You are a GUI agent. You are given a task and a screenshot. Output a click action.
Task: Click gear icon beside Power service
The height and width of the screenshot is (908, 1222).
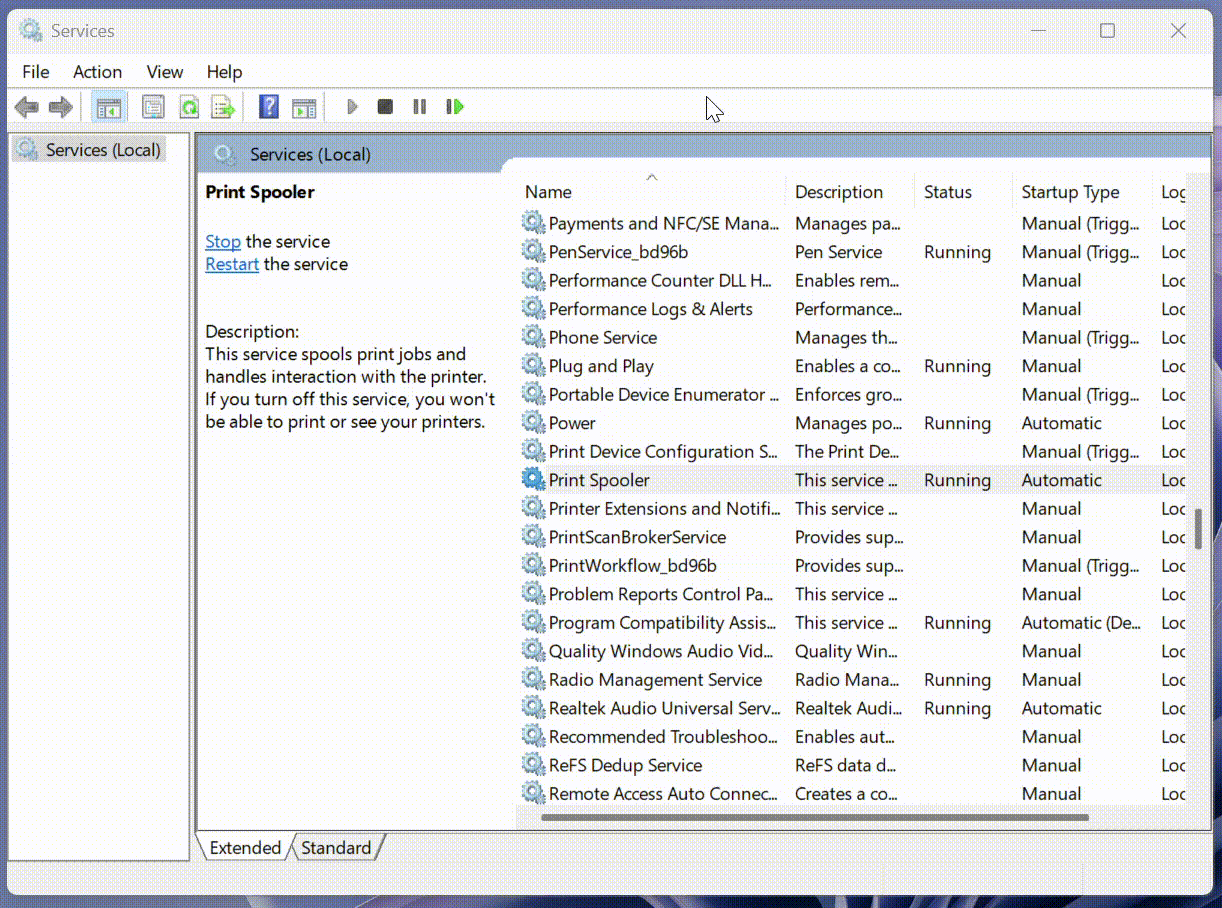coord(534,423)
